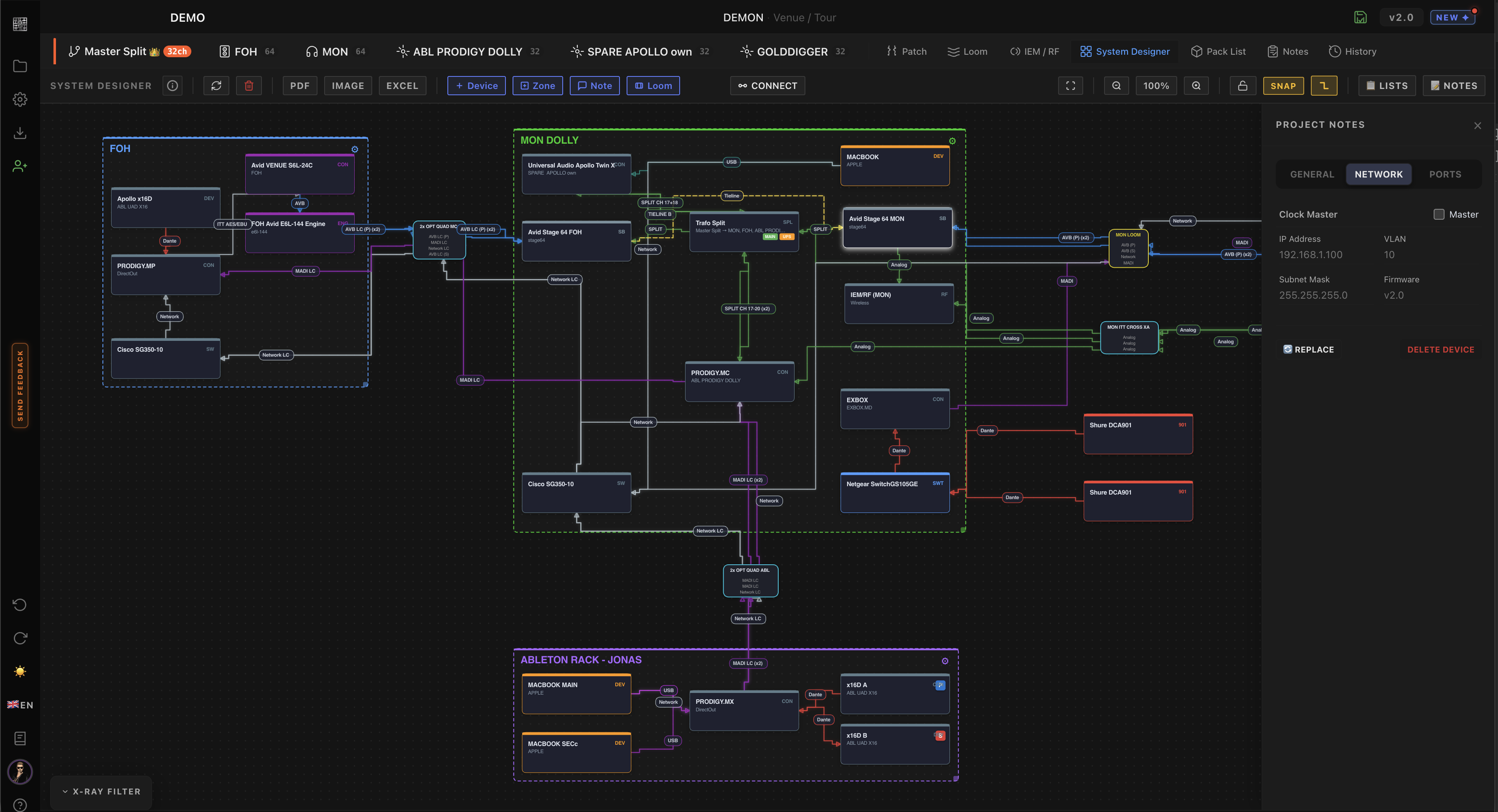
Task: Open the 100% zoom level control
Action: [1156, 86]
